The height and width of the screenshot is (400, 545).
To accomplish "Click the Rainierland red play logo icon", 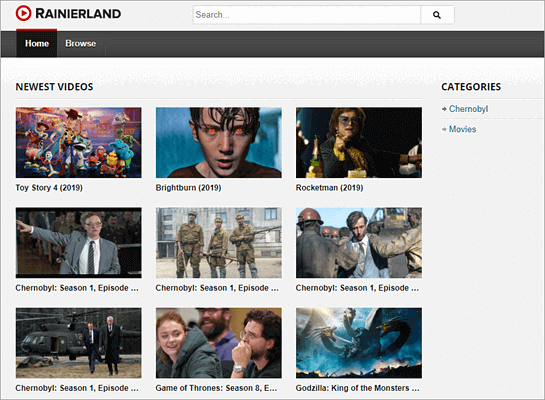I will pyautogui.click(x=23, y=13).
